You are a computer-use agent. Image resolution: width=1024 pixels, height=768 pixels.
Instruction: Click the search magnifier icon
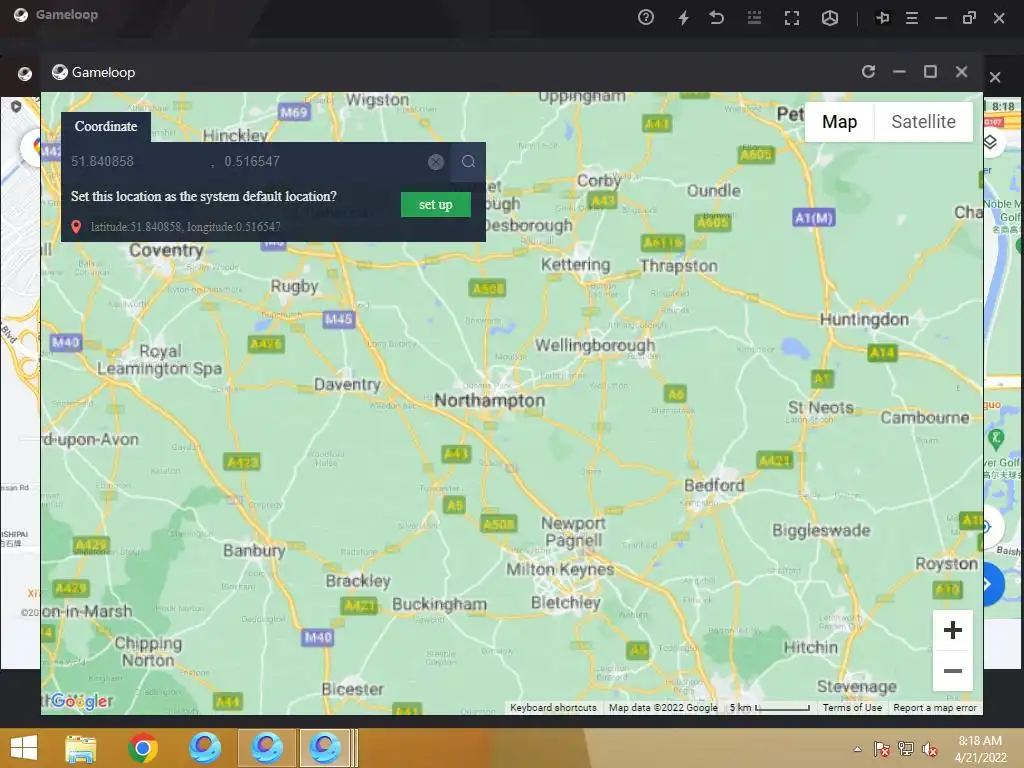468,161
